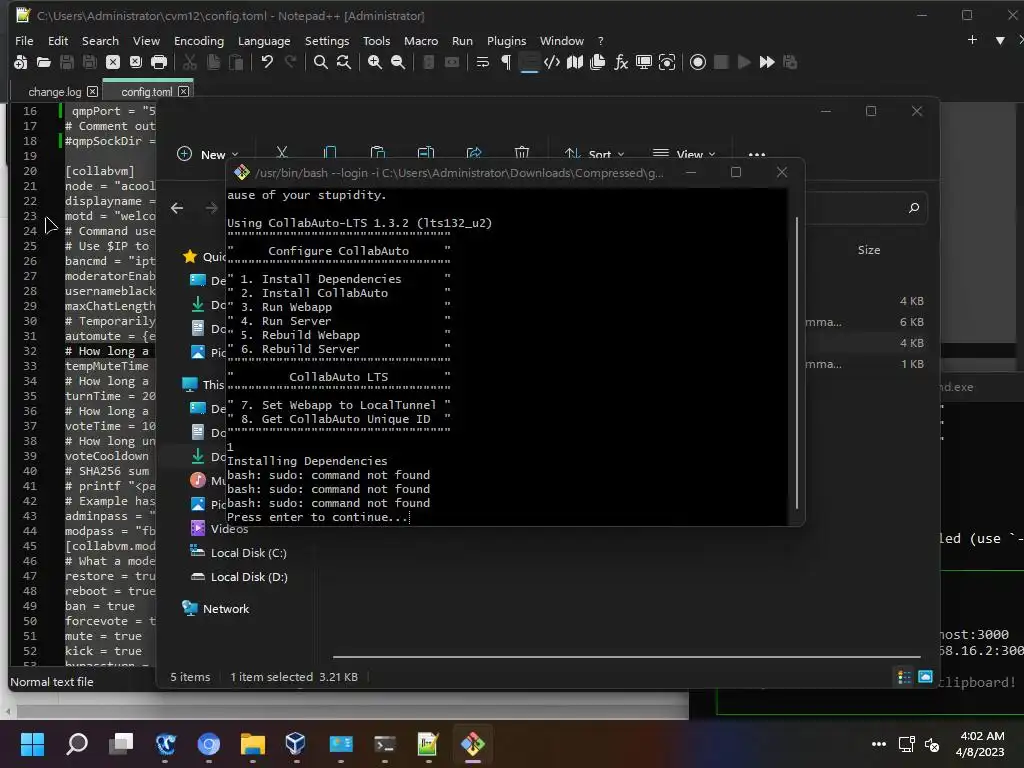Click Run macro multiple times fast-forward icon

click(767, 62)
